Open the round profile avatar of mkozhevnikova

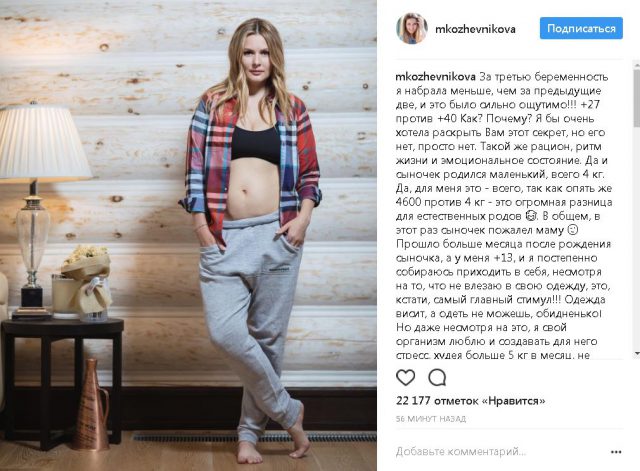point(411,29)
